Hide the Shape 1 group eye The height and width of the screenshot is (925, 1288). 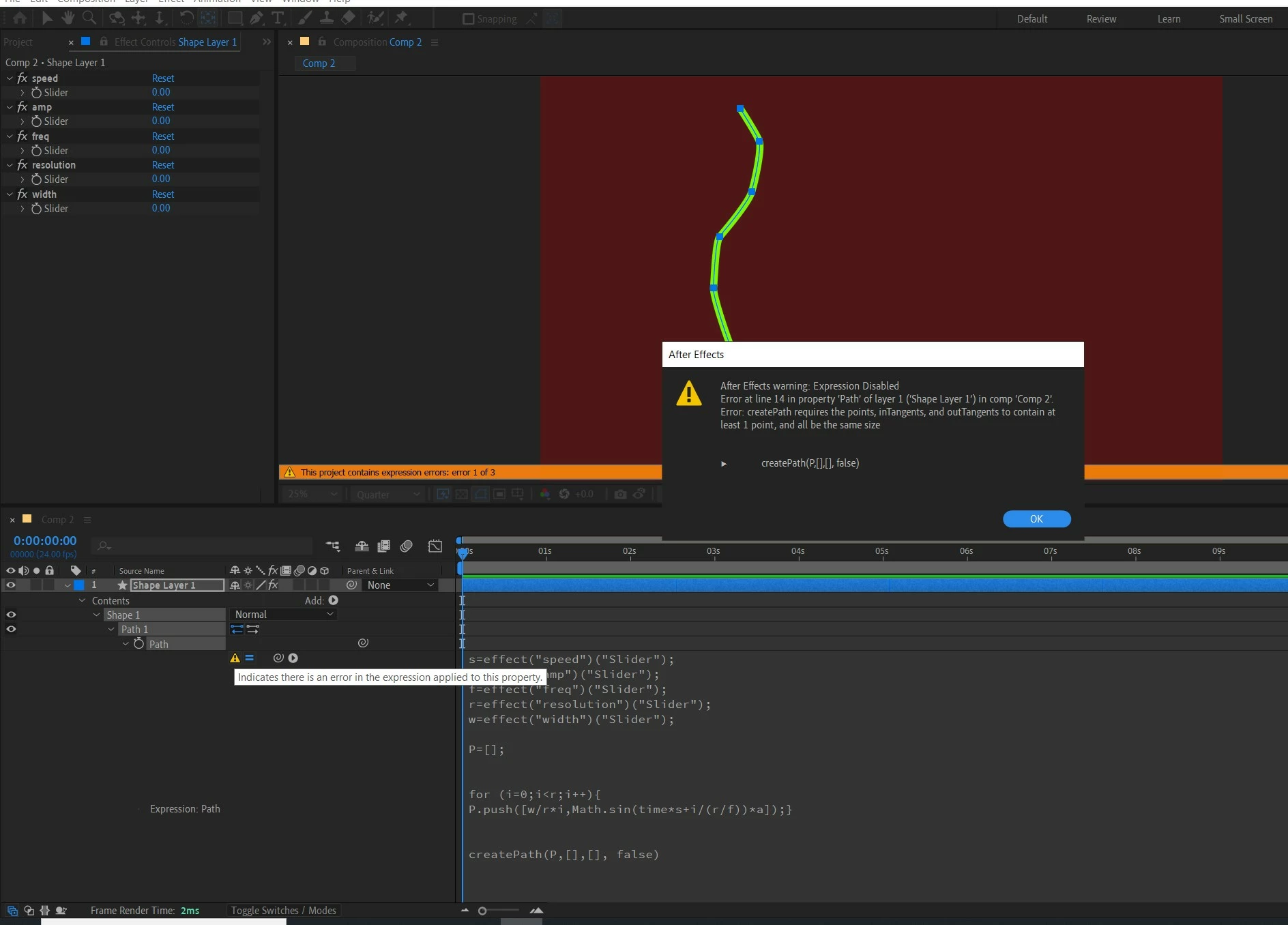[11, 615]
